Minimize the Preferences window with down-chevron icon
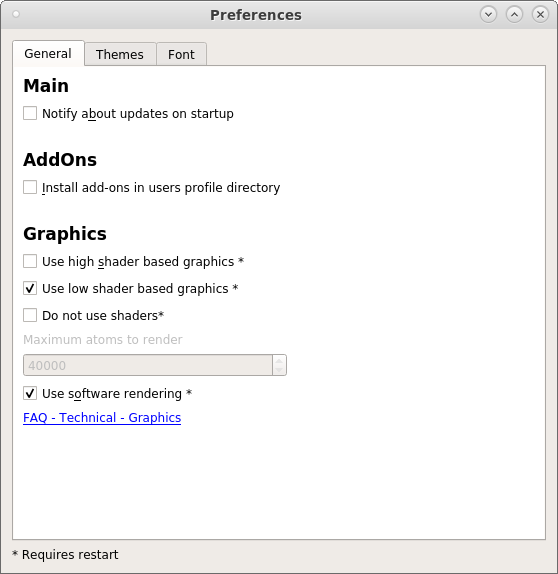The image size is (558, 574). click(488, 15)
